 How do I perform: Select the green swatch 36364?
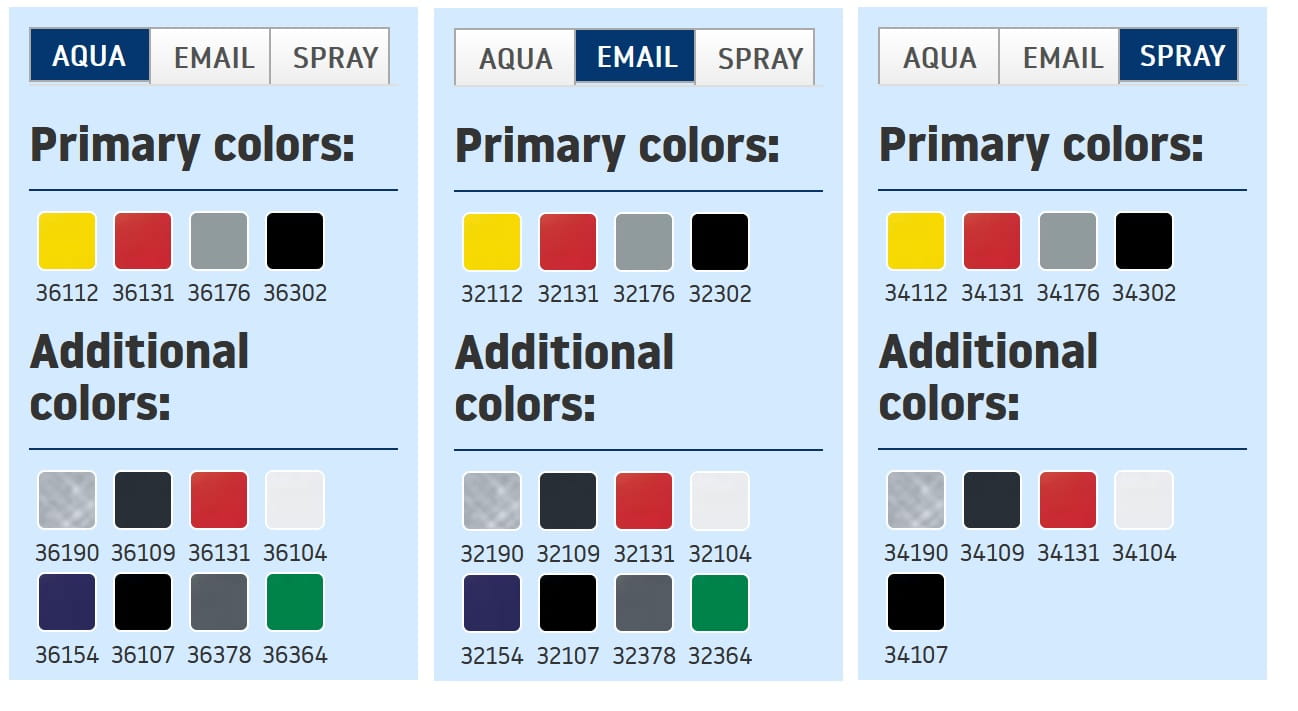295,602
